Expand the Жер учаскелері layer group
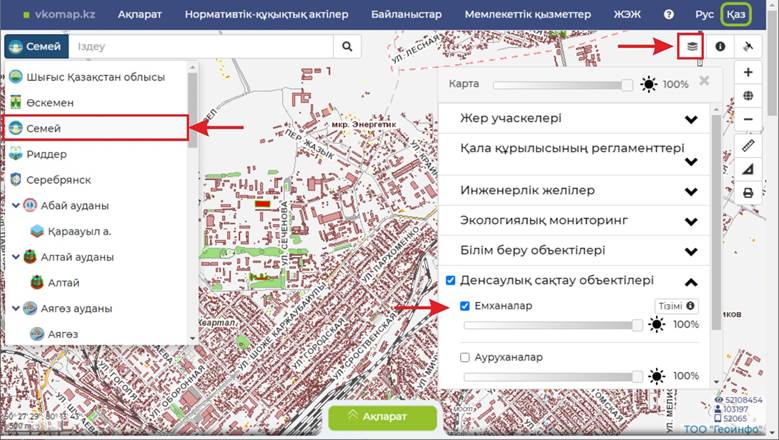 [690, 119]
